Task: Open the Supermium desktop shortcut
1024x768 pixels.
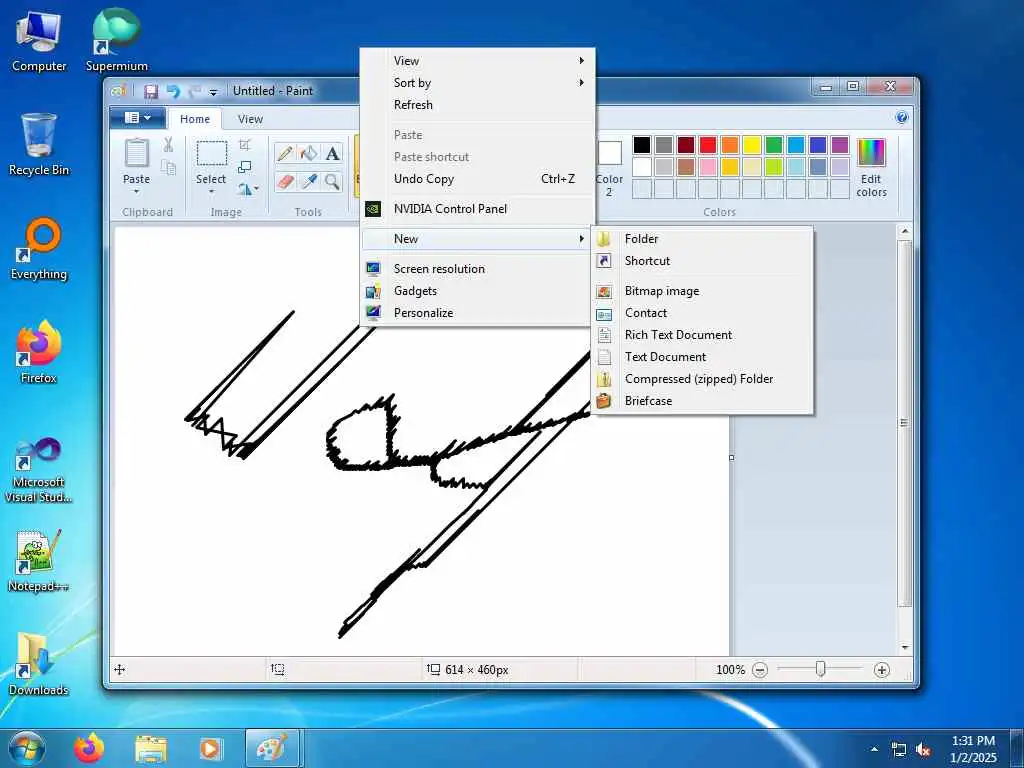Action: pos(117,40)
